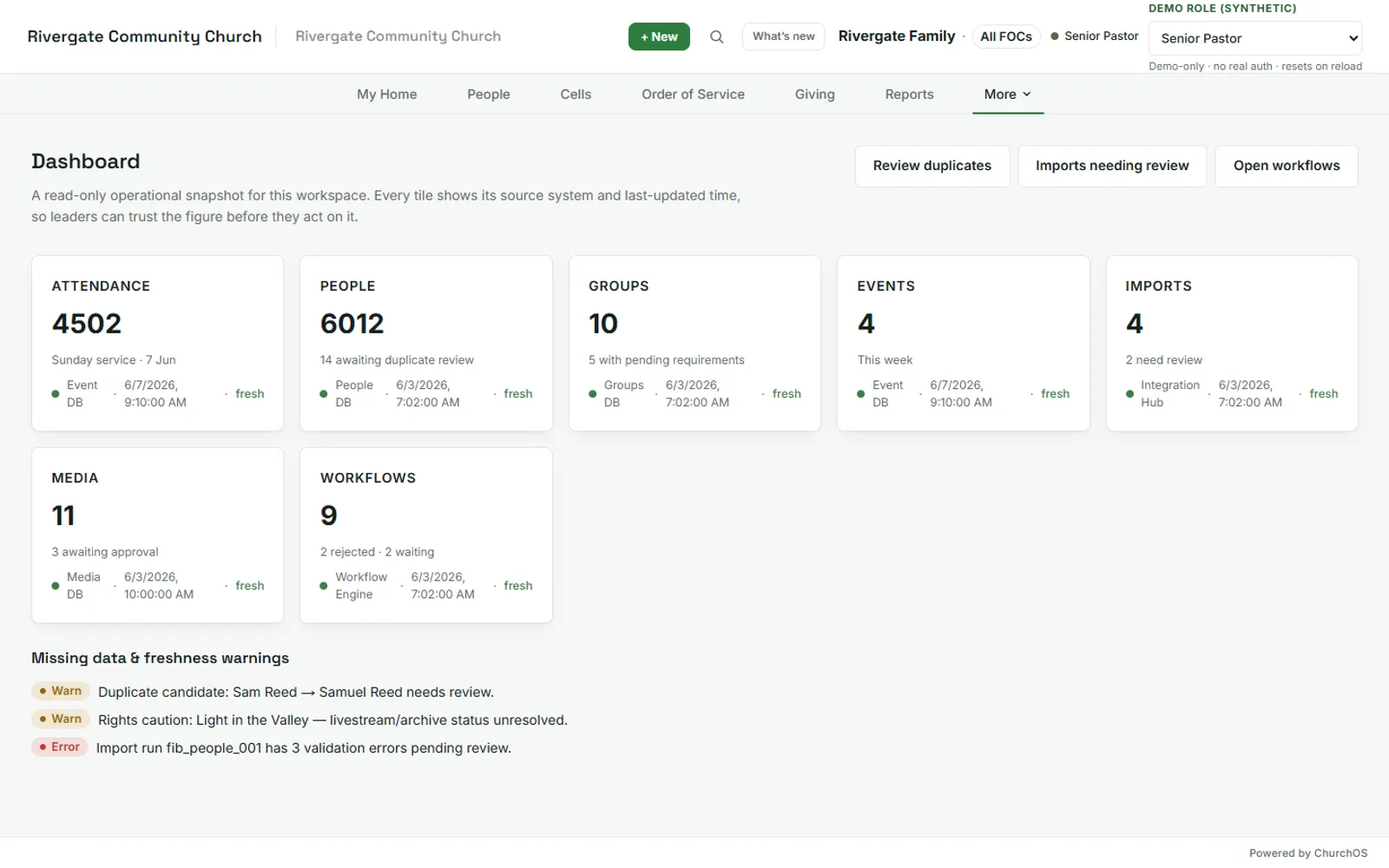
Task: Click Open workflows button
Action: pos(1287,166)
